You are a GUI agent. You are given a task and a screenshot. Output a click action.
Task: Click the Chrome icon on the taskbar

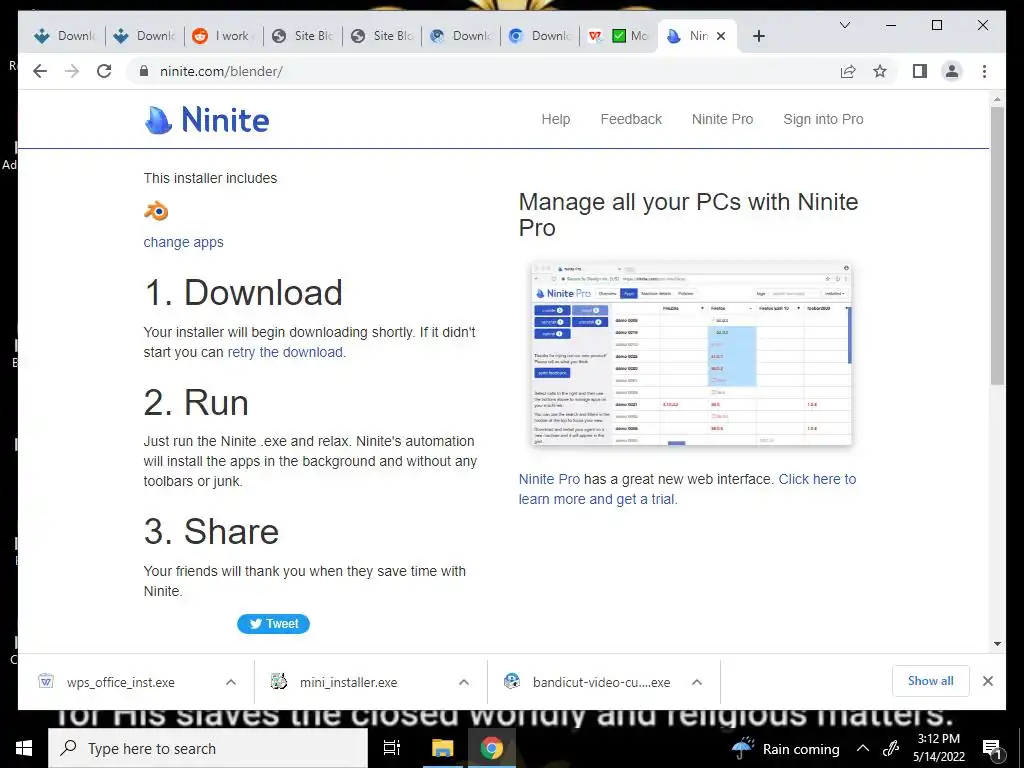(492, 748)
